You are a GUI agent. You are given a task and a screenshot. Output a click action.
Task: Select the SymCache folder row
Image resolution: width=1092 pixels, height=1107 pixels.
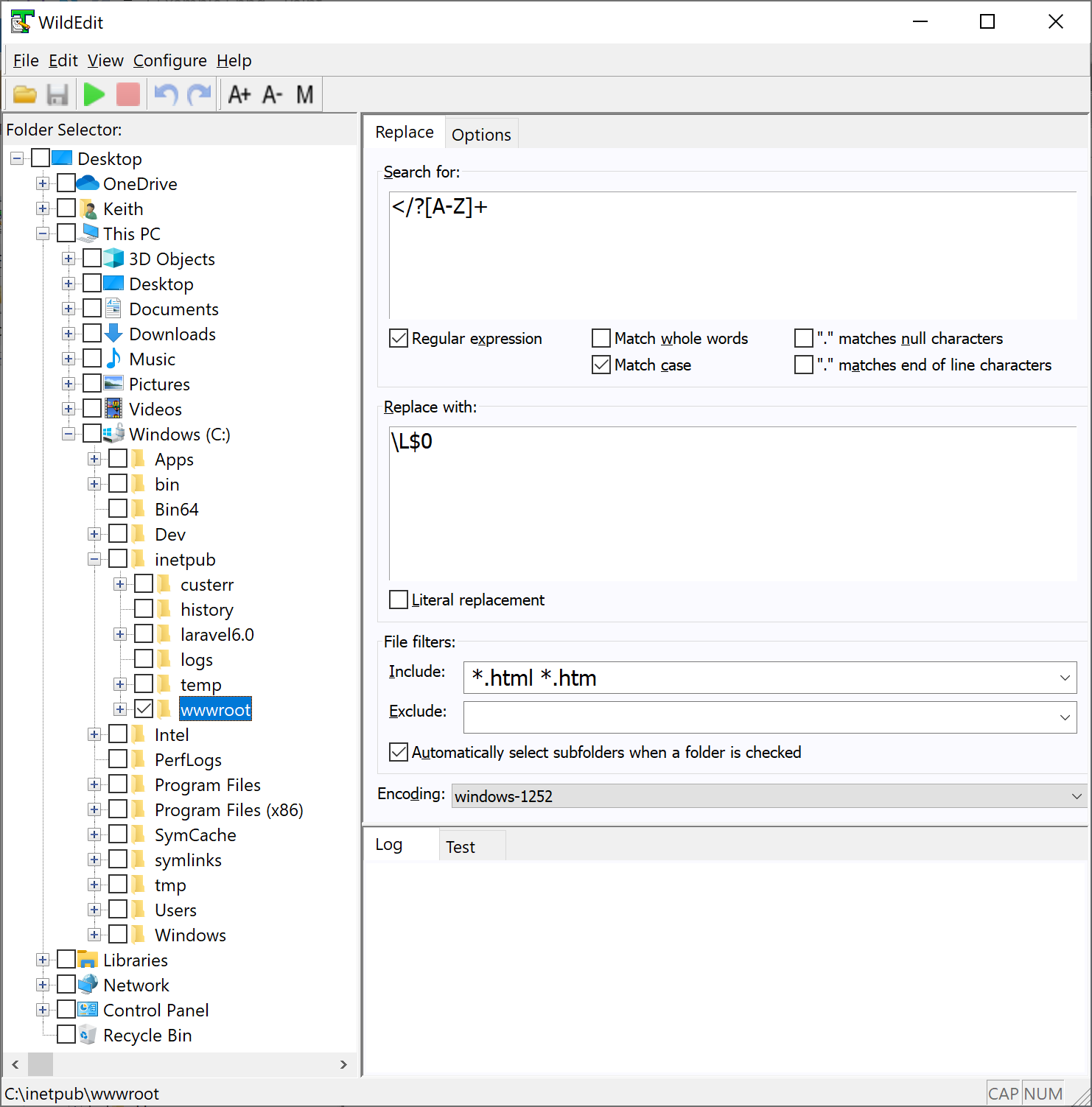coord(195,834)
